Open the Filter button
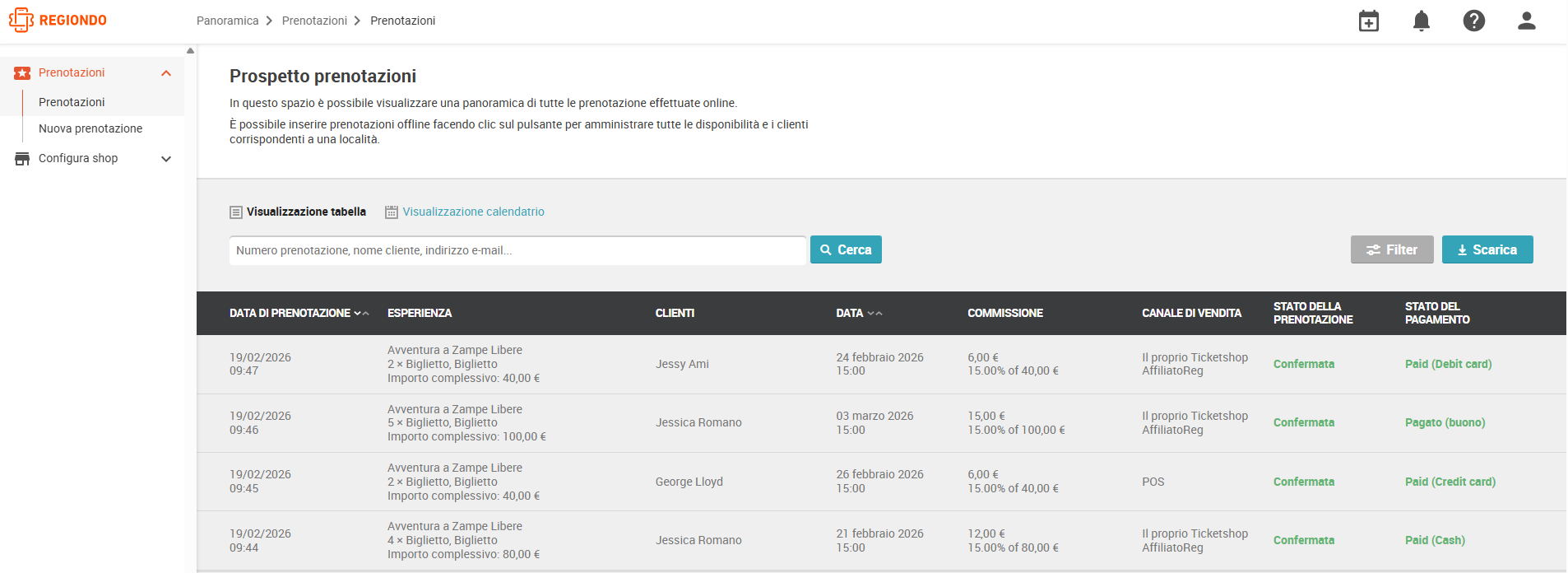The image size is (1568, 573). coord(1392,249)
